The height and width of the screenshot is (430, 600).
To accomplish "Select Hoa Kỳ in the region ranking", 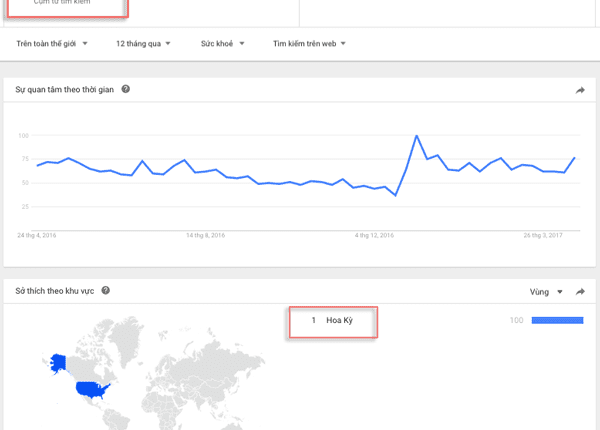I will (340, 321).
